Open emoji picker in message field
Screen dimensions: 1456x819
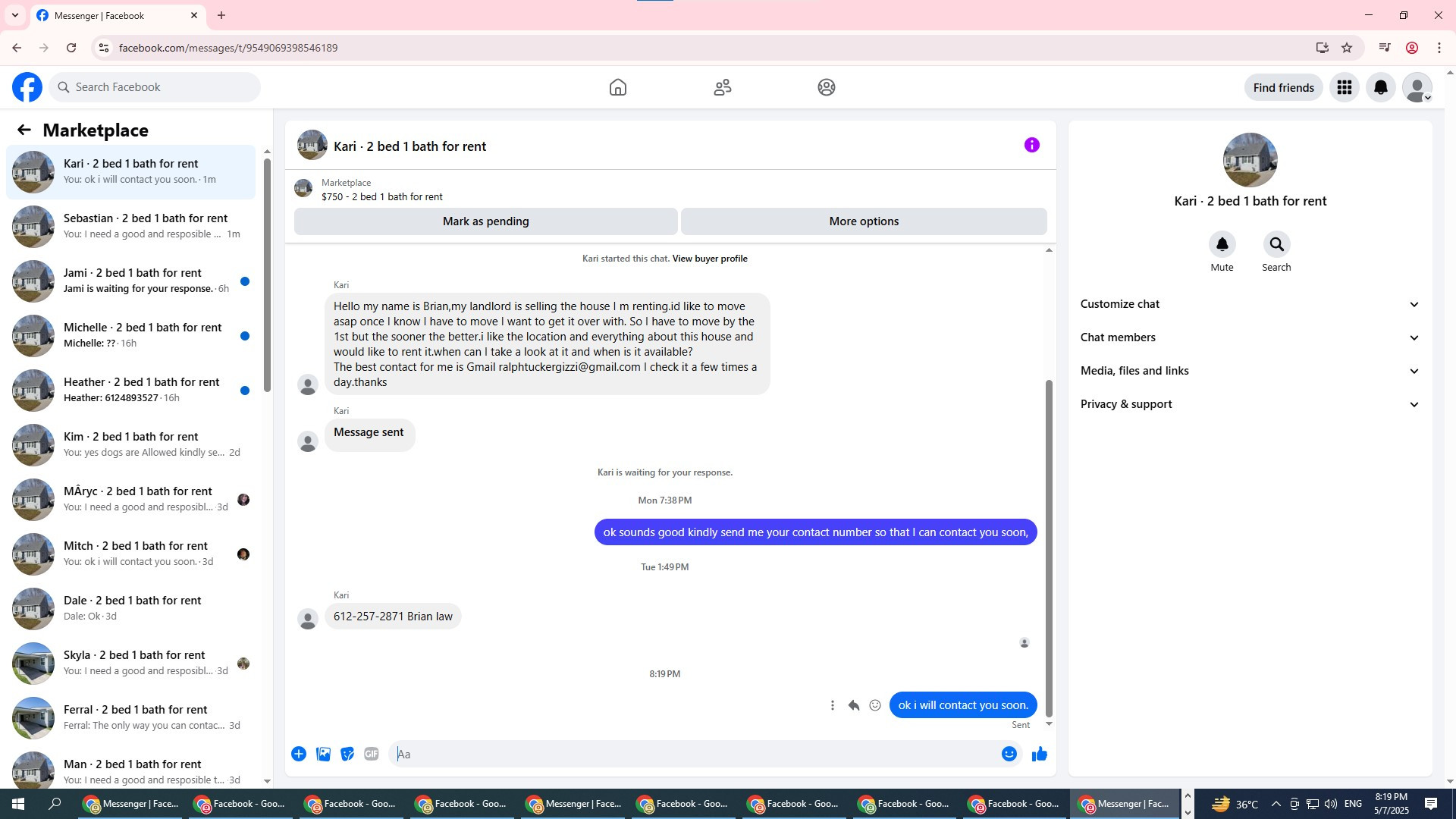tap(1009, 754)
